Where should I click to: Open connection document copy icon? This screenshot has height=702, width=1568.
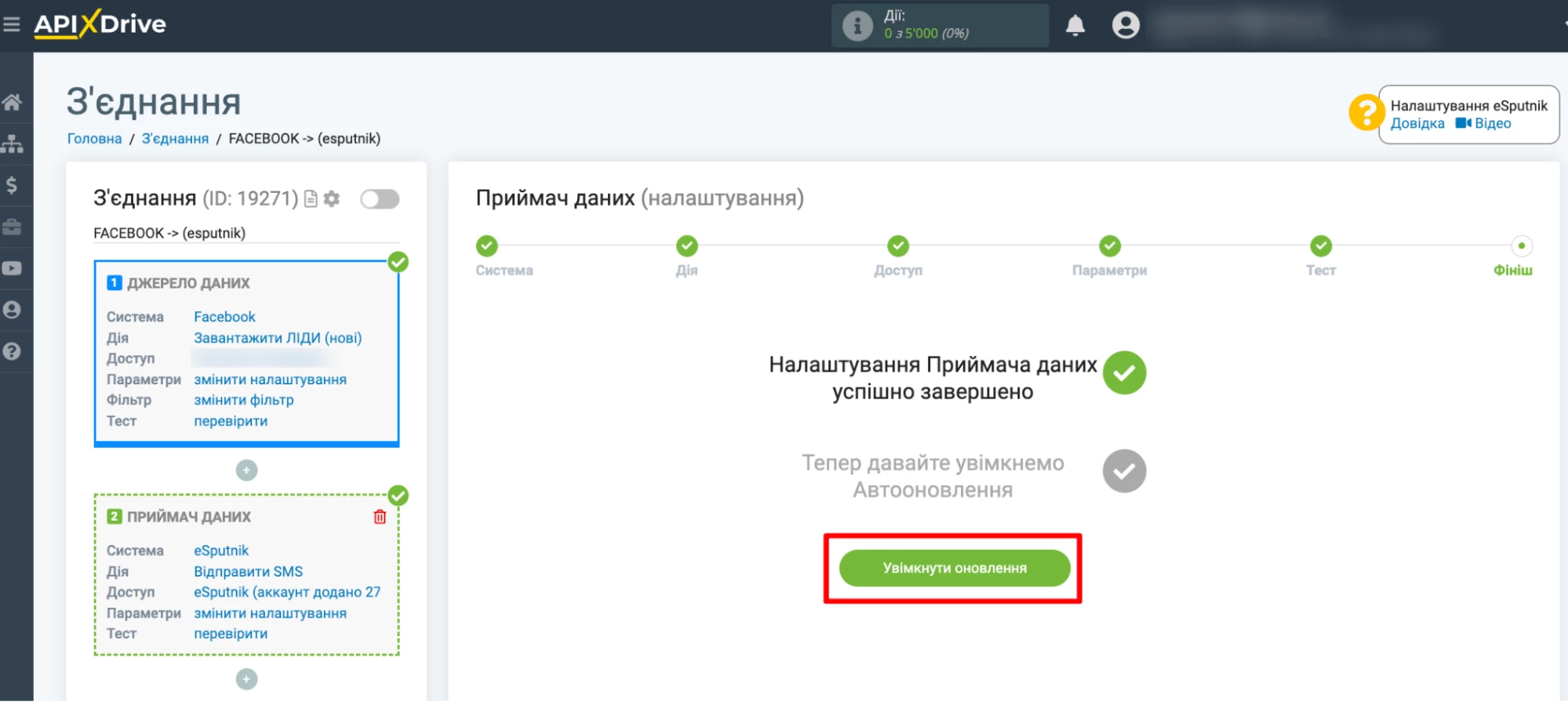point(311,199)
